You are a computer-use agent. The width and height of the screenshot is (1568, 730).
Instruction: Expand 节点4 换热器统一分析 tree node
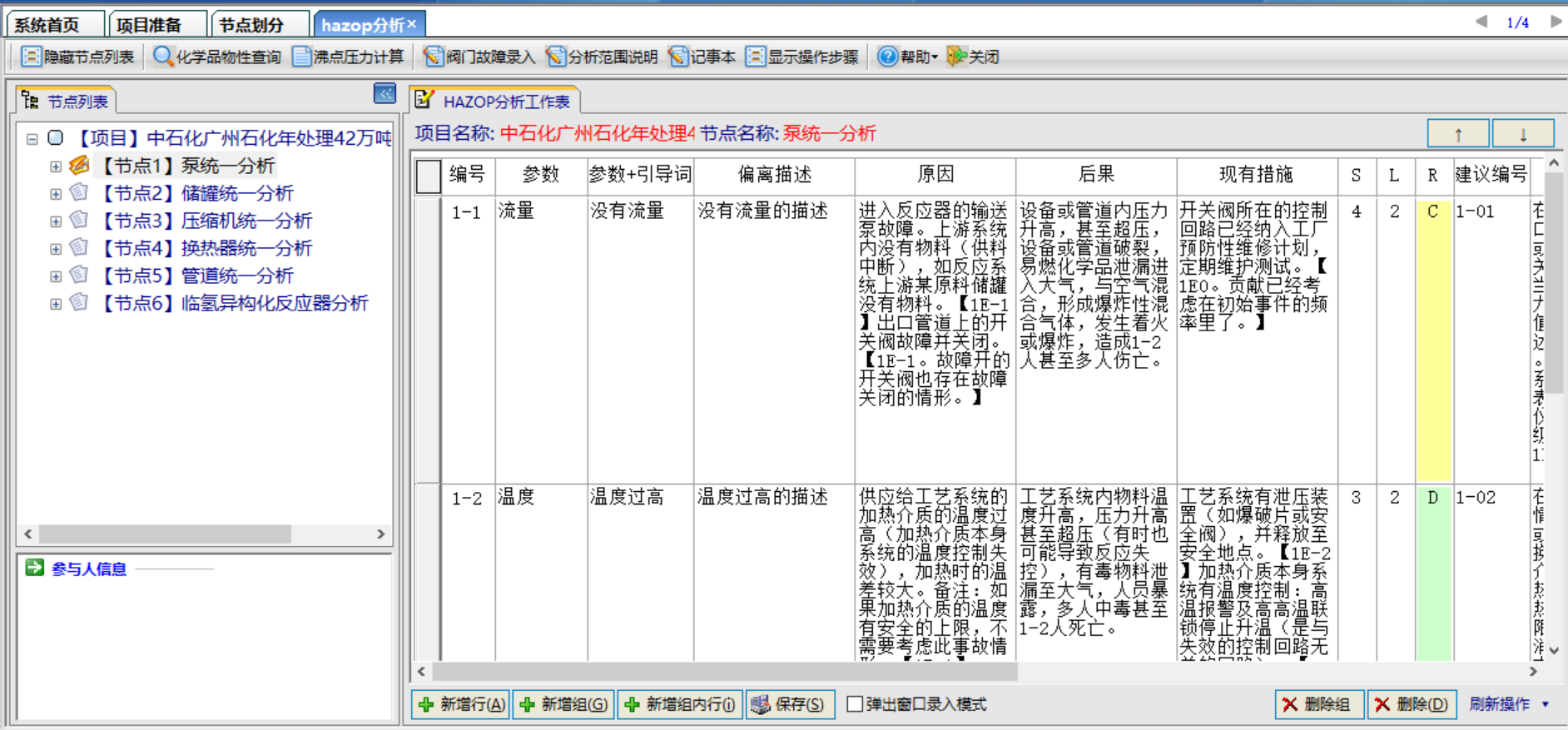point(56,249)
